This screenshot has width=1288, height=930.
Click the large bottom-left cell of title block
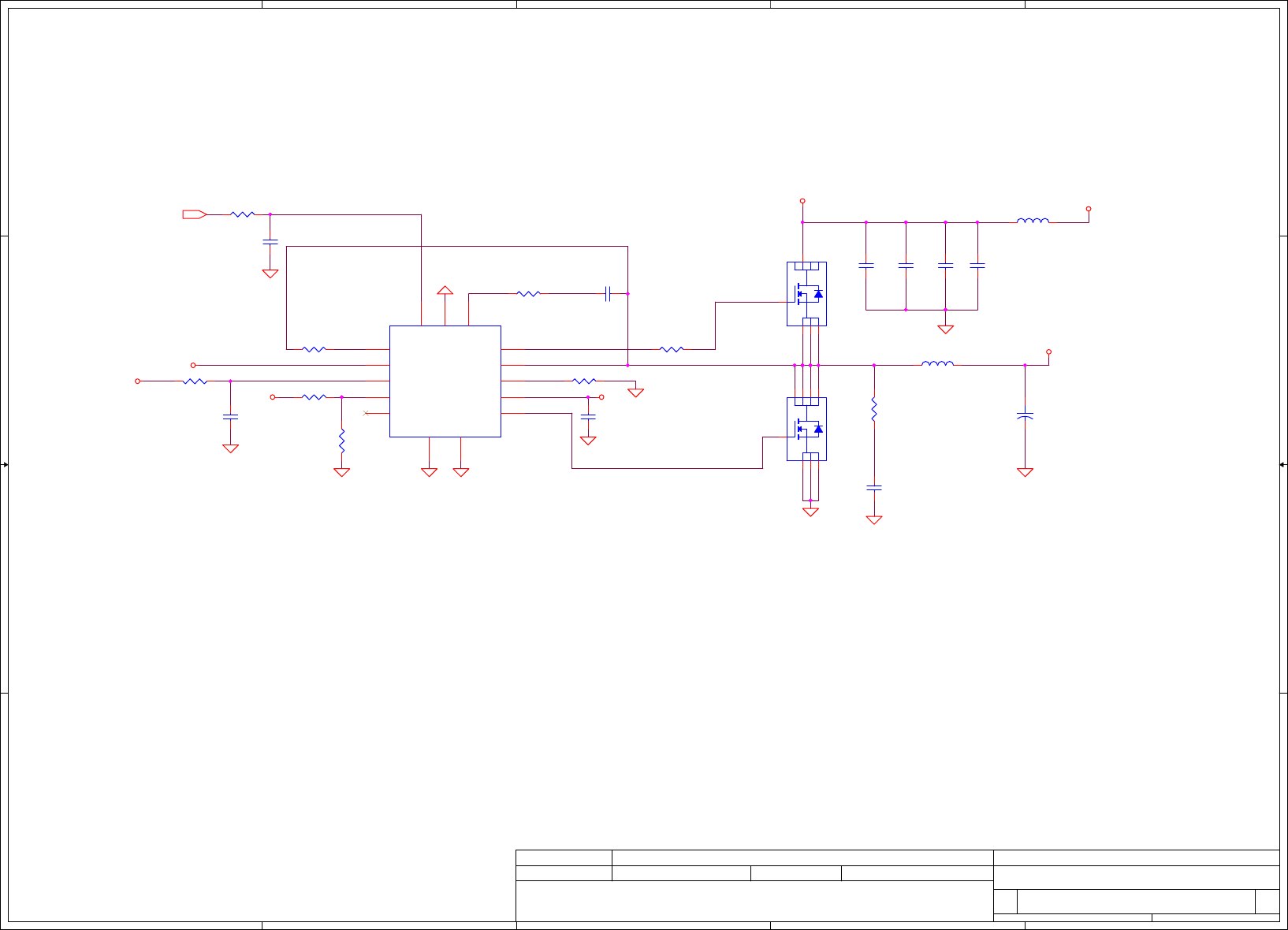coord(754,901)
